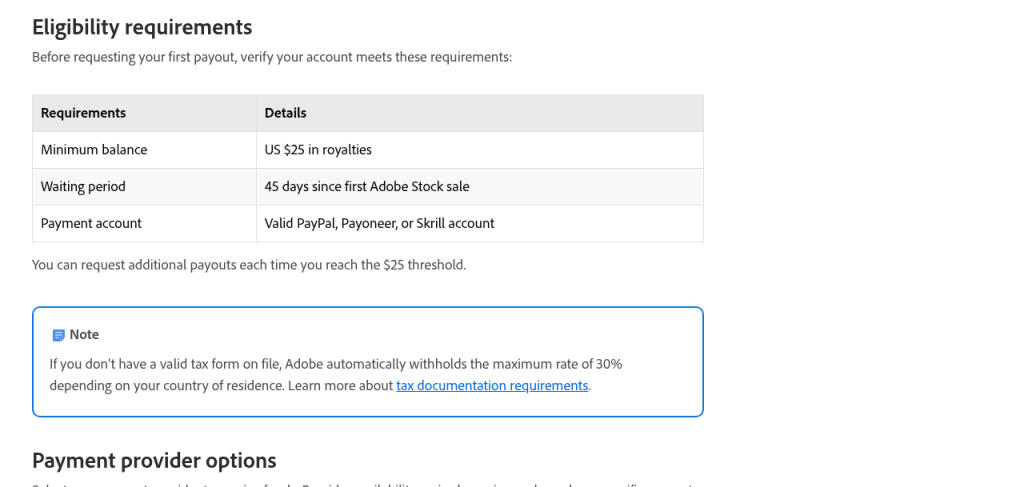
Task: Click the Note icon in the callout
Action: pos(58,335)
